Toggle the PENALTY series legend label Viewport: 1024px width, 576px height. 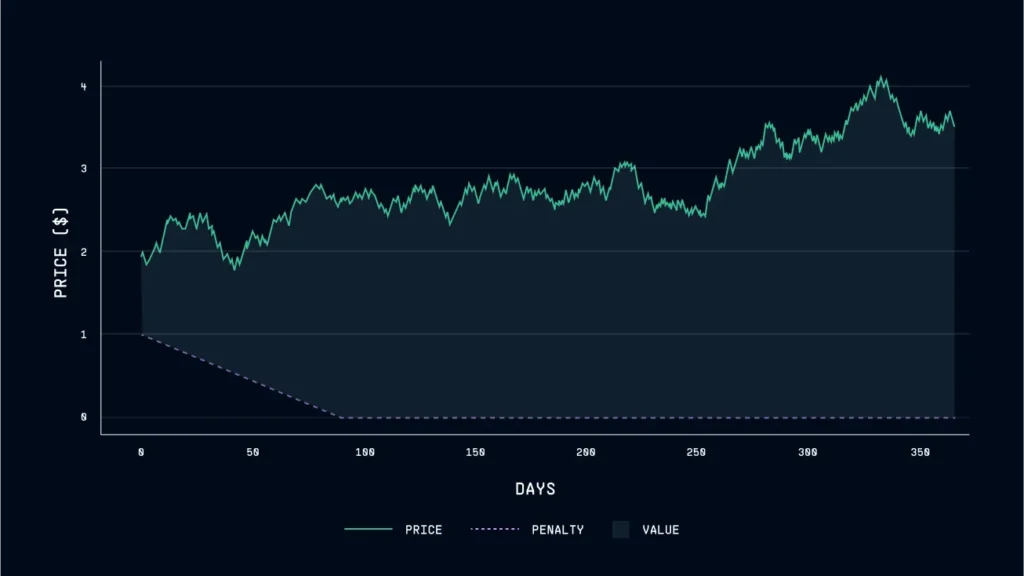click(x=557, y=529)
